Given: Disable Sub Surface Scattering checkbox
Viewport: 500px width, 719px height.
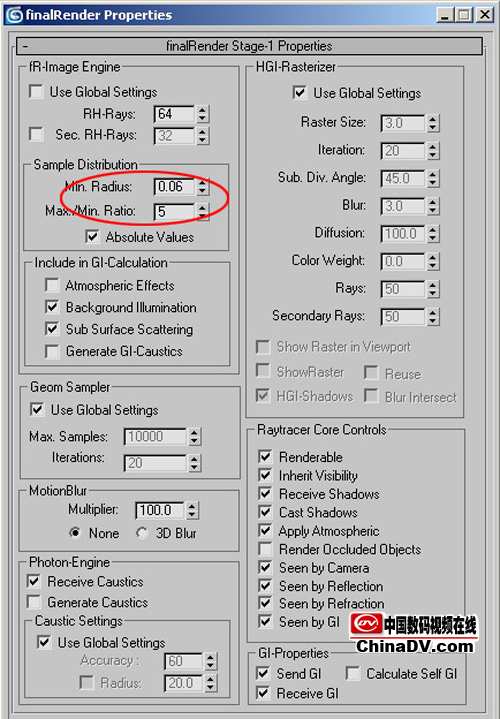Looking at the screenshot, I should pos(52,329).
